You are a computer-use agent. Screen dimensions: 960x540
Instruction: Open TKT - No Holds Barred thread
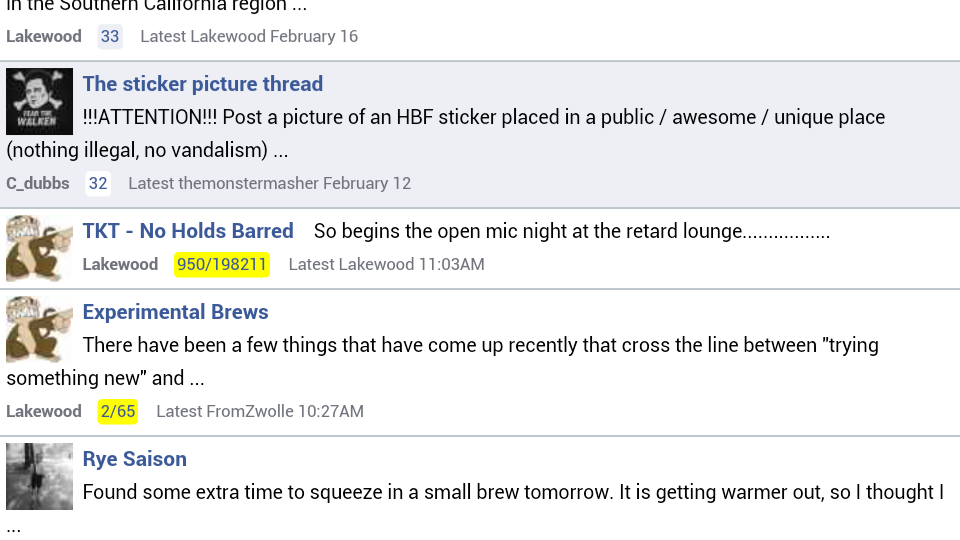coord(188,231)
